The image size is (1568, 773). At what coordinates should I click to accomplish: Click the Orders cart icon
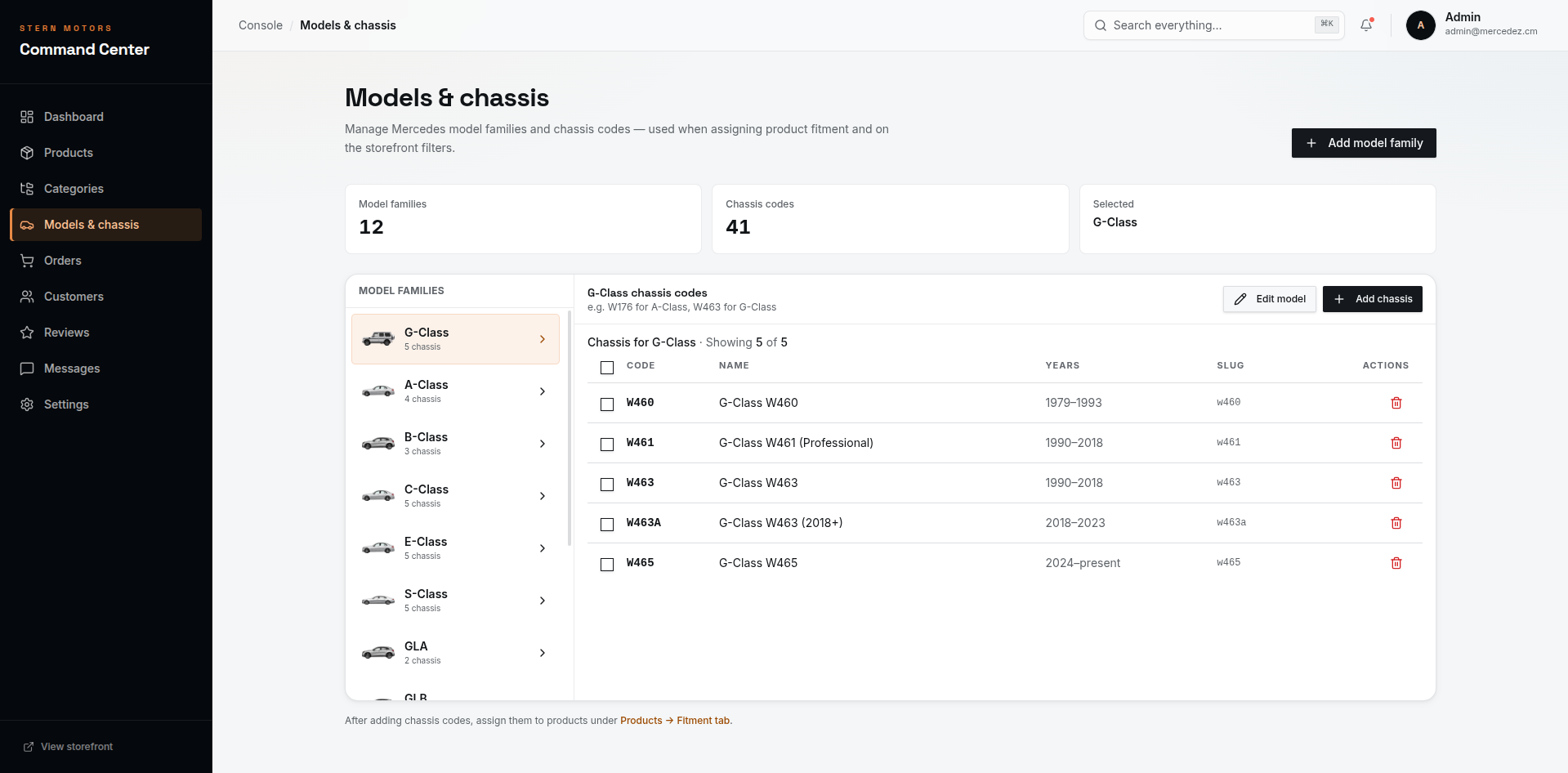coord(27,261)
